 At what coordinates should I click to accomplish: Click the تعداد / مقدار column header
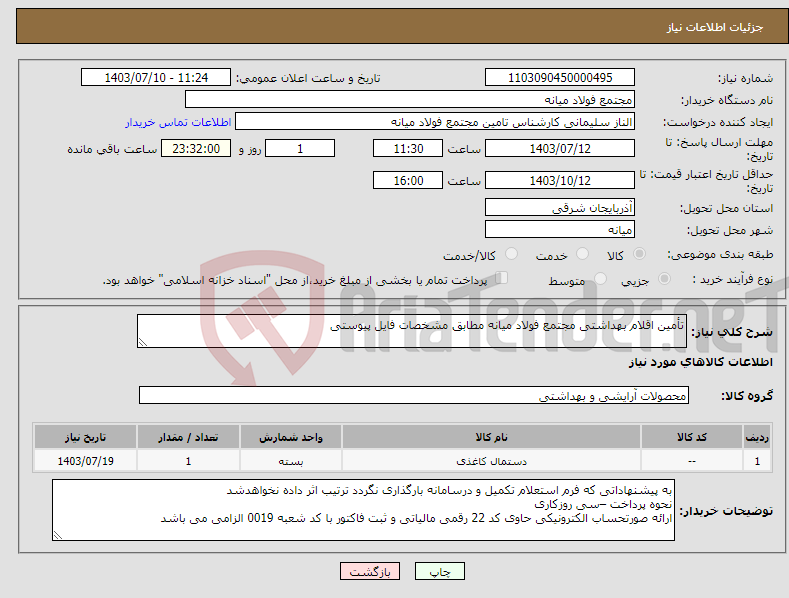pyautogui.click(x=188, y=437)
